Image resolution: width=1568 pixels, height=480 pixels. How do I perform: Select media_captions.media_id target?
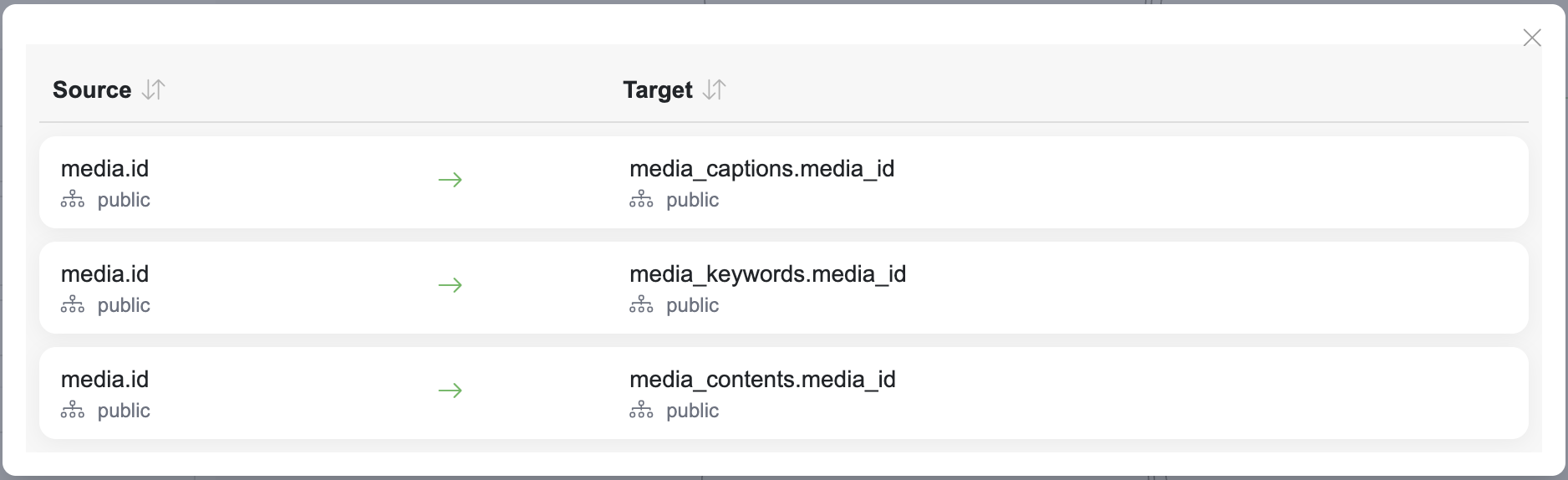761,169
